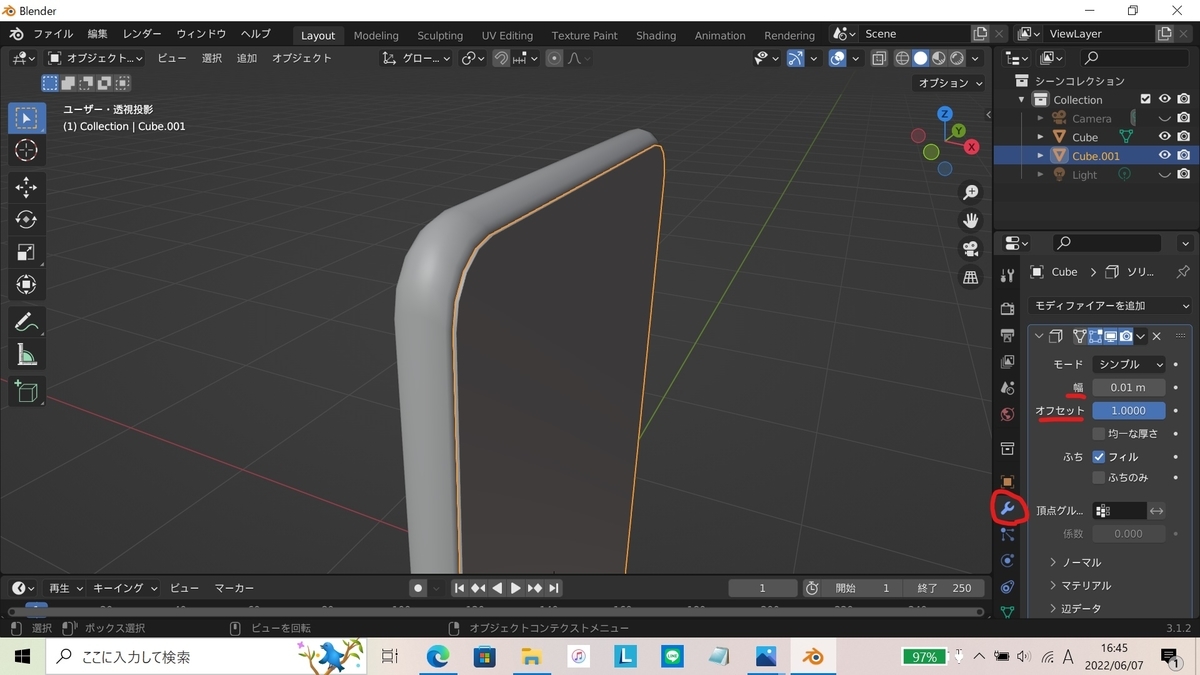Select the Transform tool

point(27,285)
